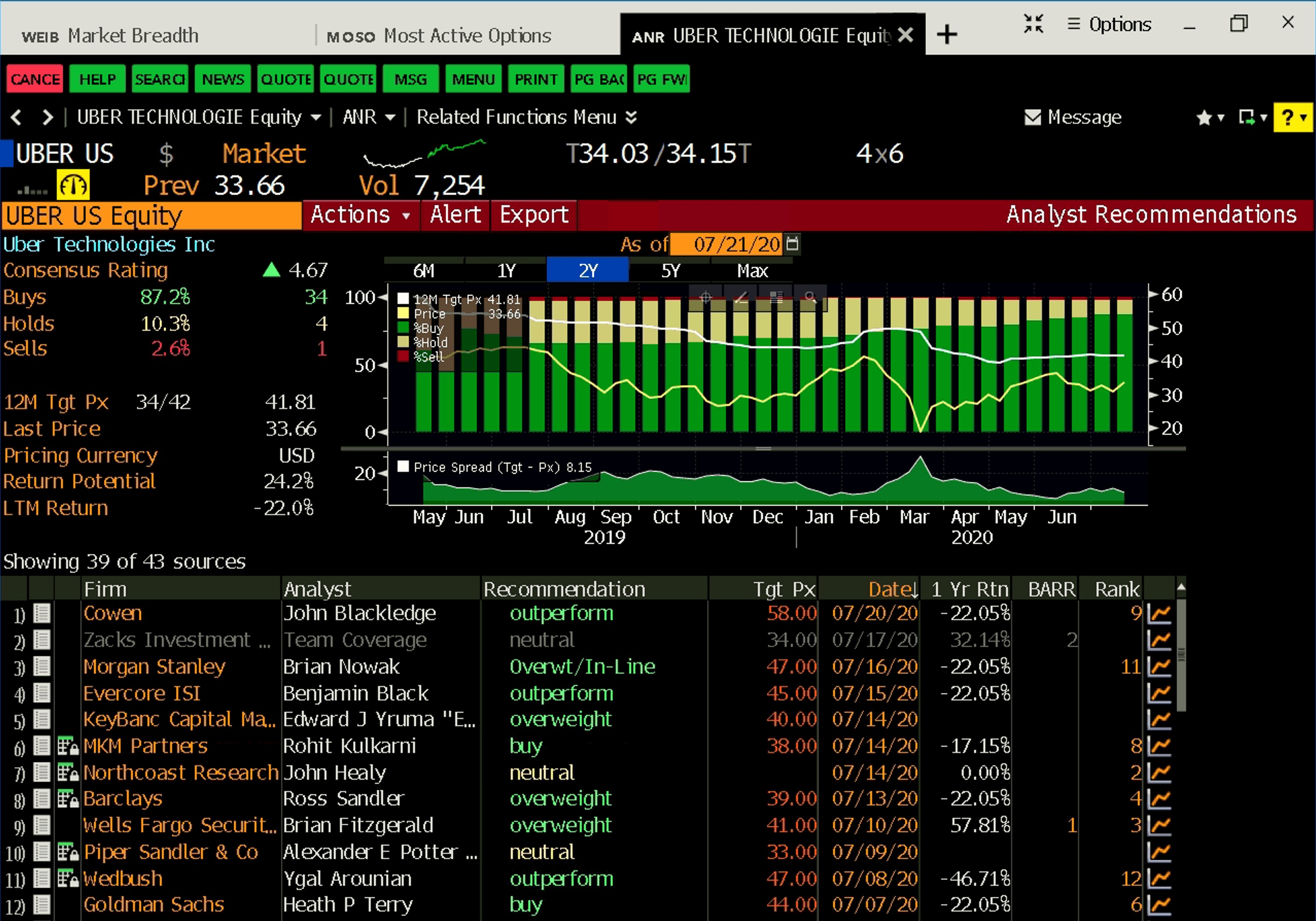Open the ANR function dropdown

tap(369, 117)
